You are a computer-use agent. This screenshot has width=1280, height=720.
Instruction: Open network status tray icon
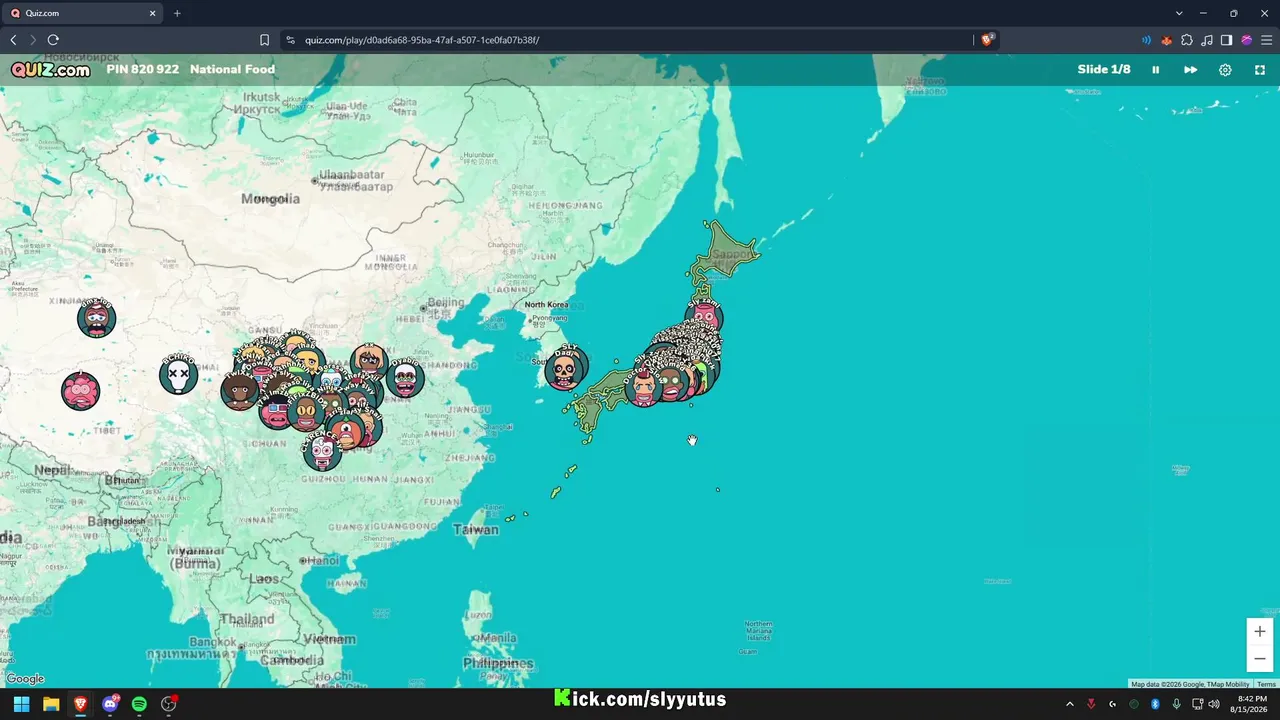(1198, 704)
